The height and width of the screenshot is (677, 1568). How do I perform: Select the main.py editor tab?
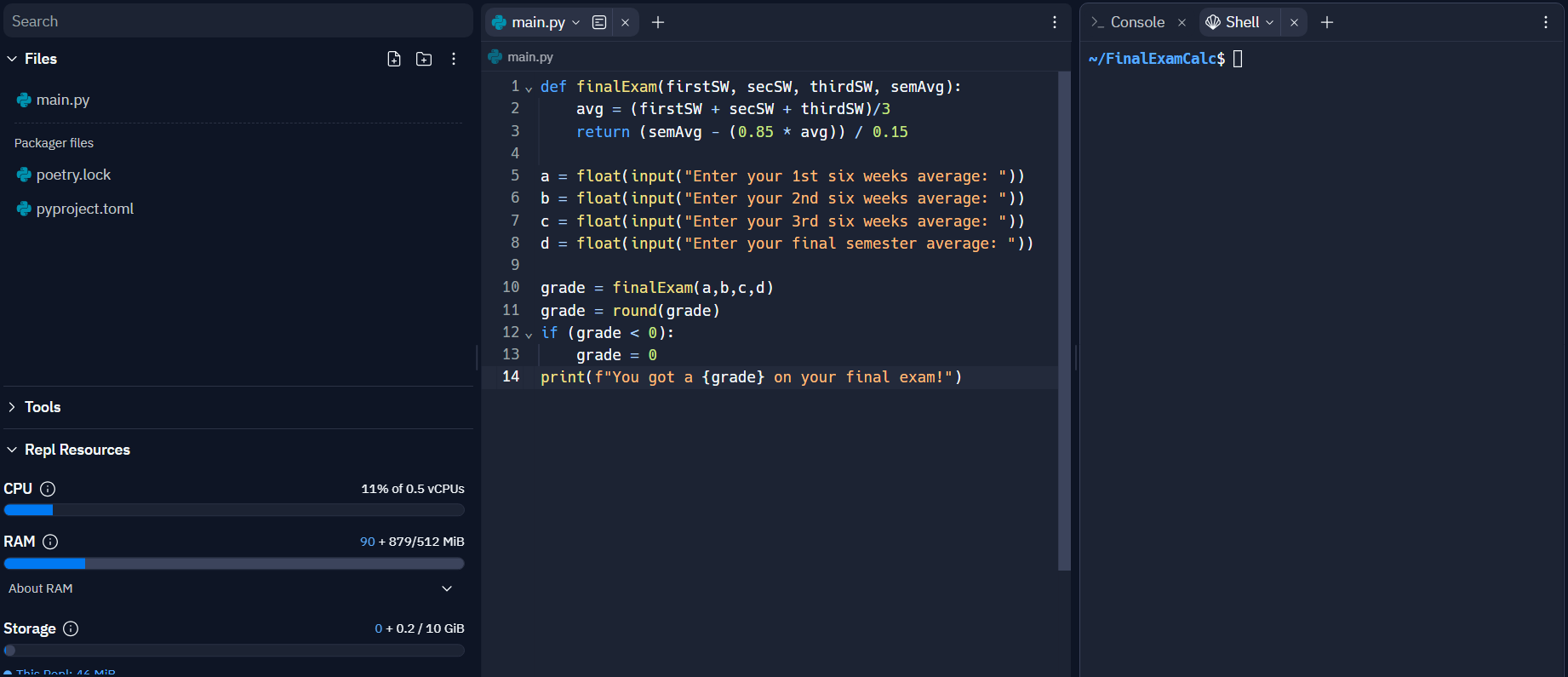click(x=538, y=22)
